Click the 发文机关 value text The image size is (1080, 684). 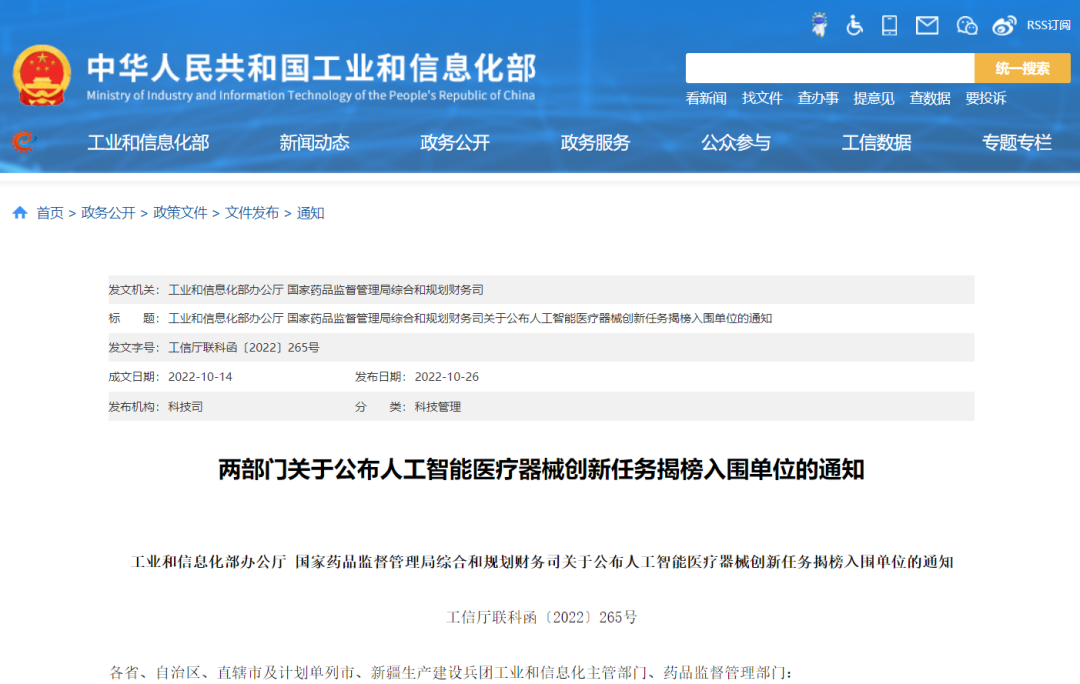(326, 290)
